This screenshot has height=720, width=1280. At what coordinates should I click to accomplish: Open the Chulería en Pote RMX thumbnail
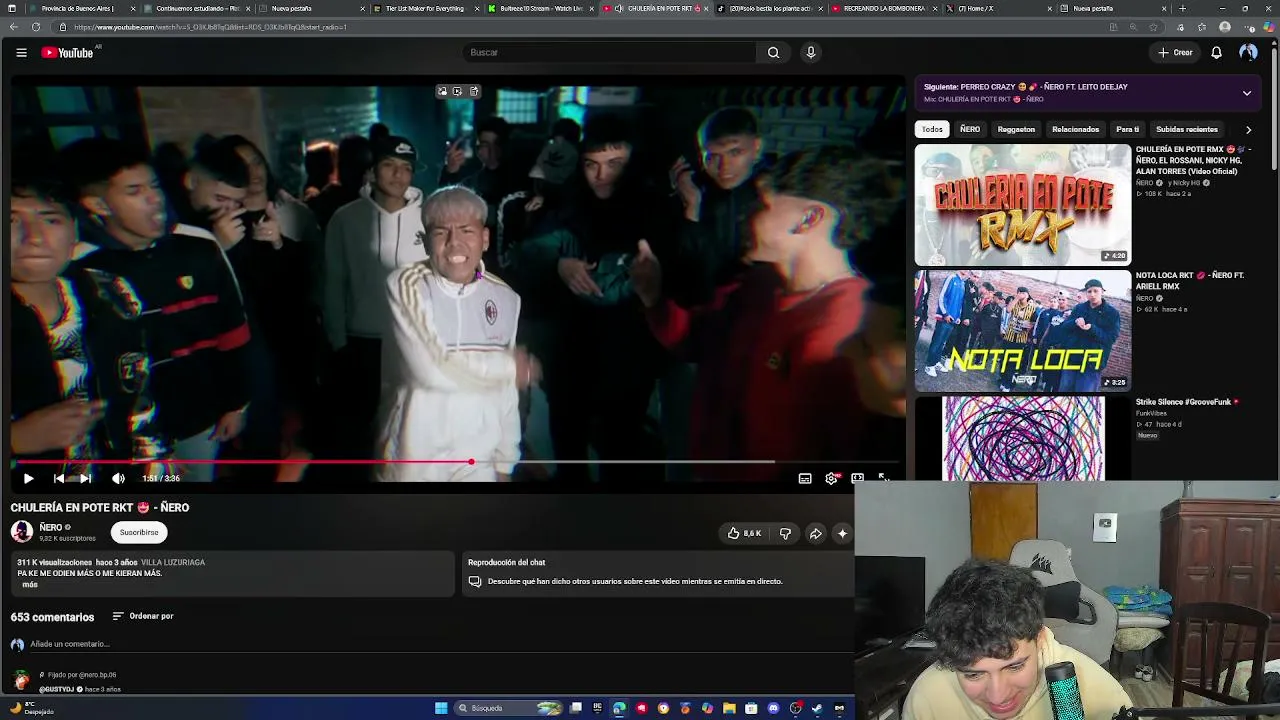pos(1022,205)
